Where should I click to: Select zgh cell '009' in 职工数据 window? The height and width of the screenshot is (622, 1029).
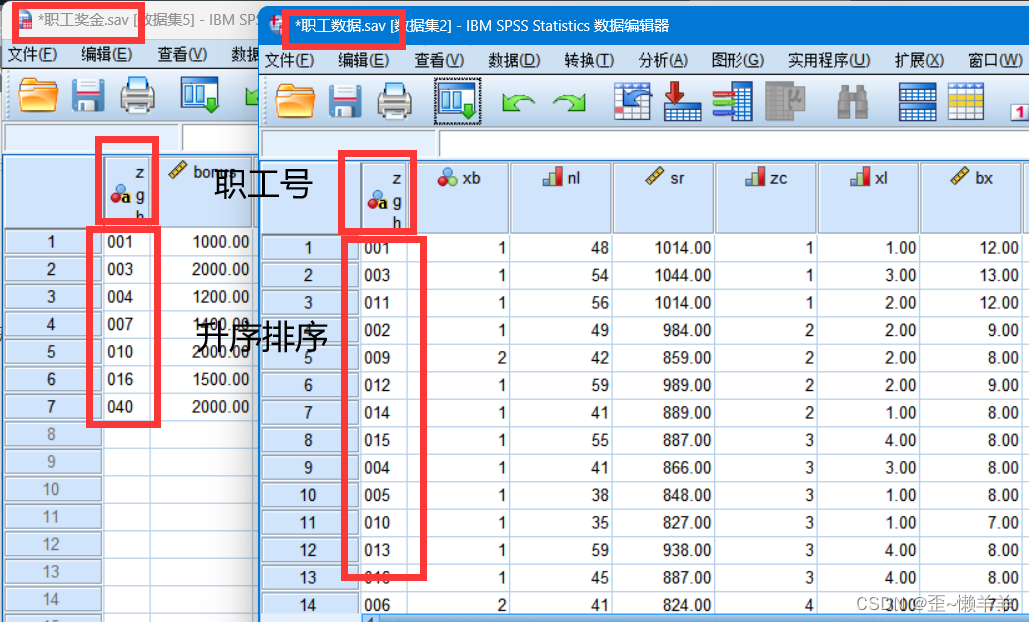[x=383, y=358]
